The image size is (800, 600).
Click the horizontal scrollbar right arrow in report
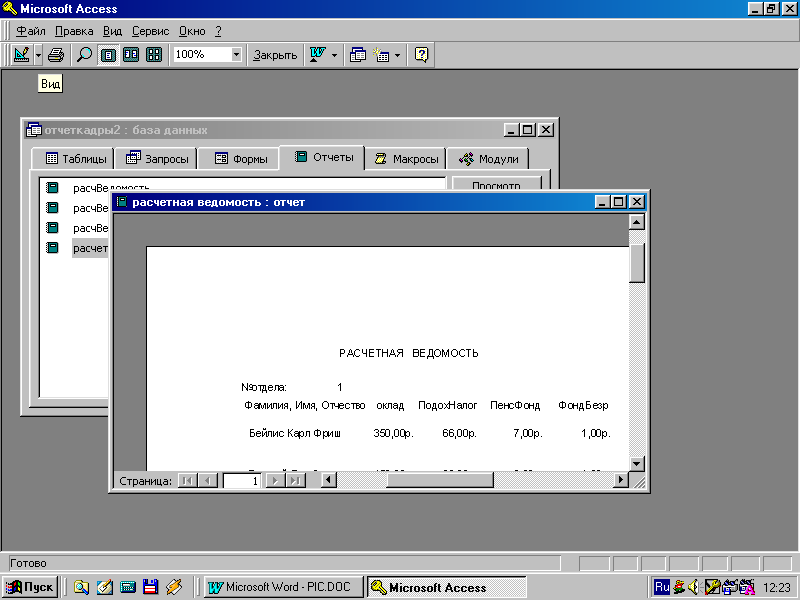(x=620, y=480)
